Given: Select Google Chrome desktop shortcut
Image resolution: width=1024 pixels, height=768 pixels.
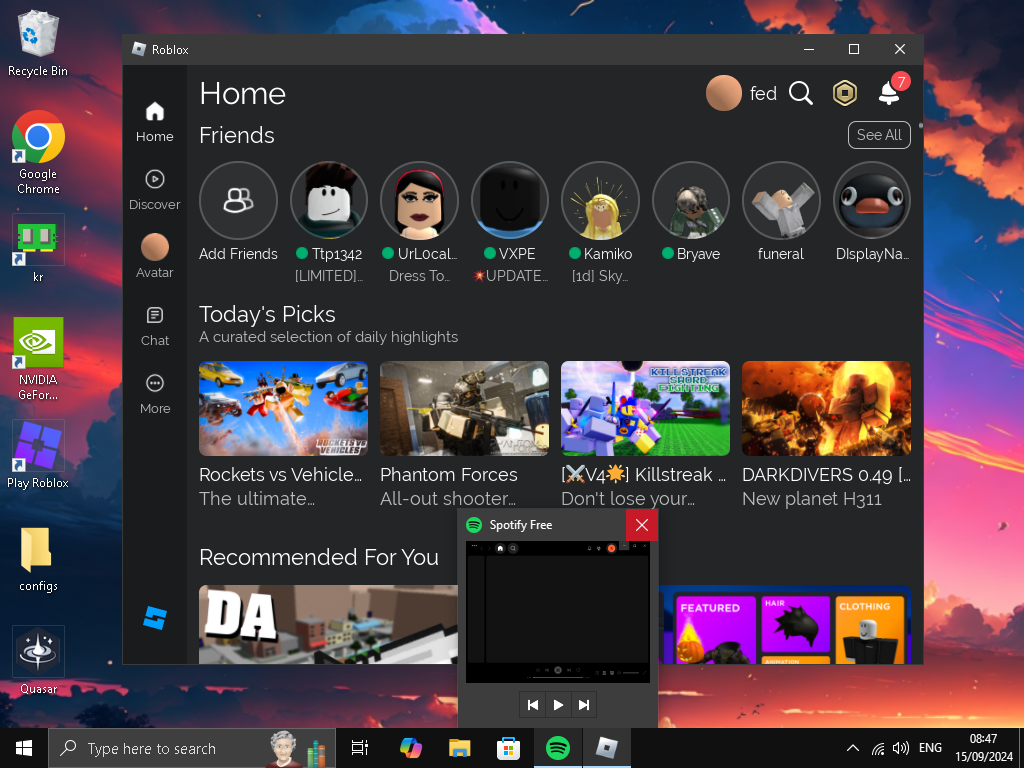Looking at the screenshot, I should [38, 153].
